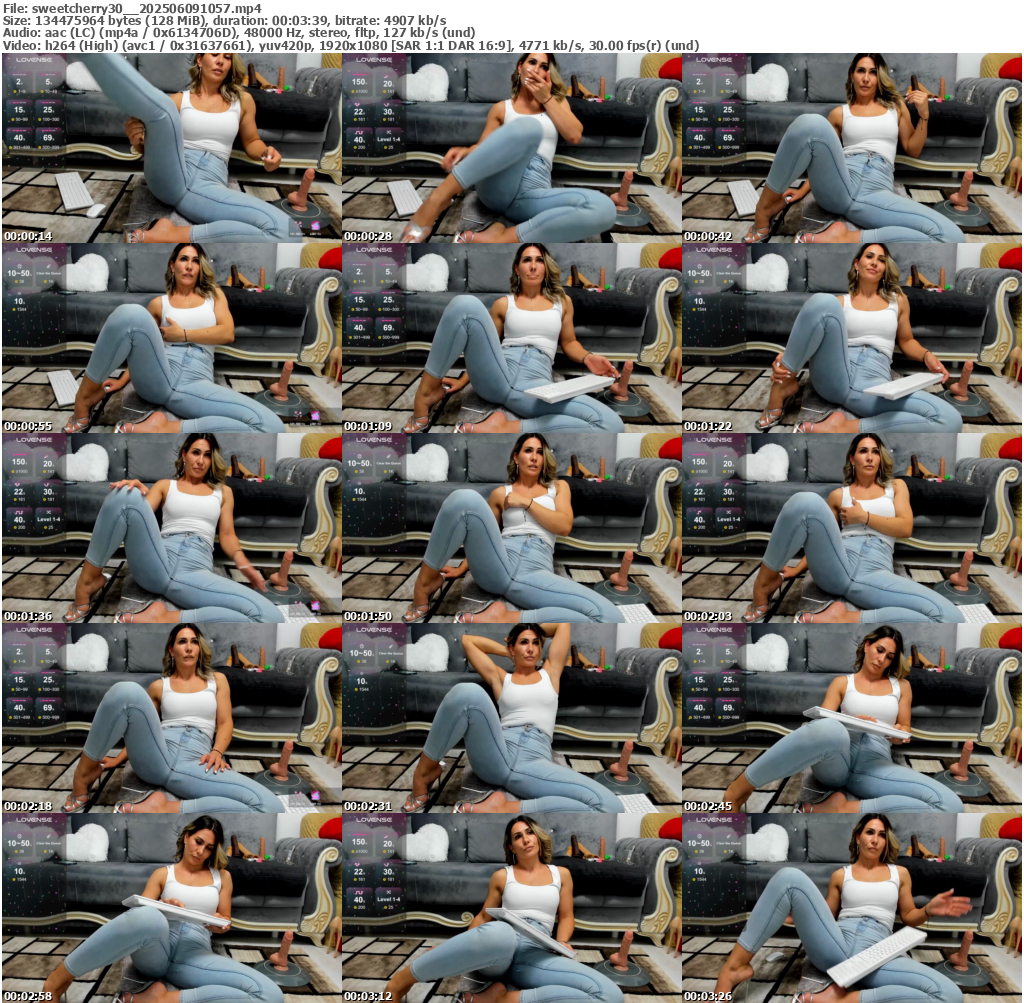Image resolution: width=1024 pixels, height=1003 pixels.
Task: Open the frame thumbnail stamped 00:00:14
Action: (x=172, y=148)
